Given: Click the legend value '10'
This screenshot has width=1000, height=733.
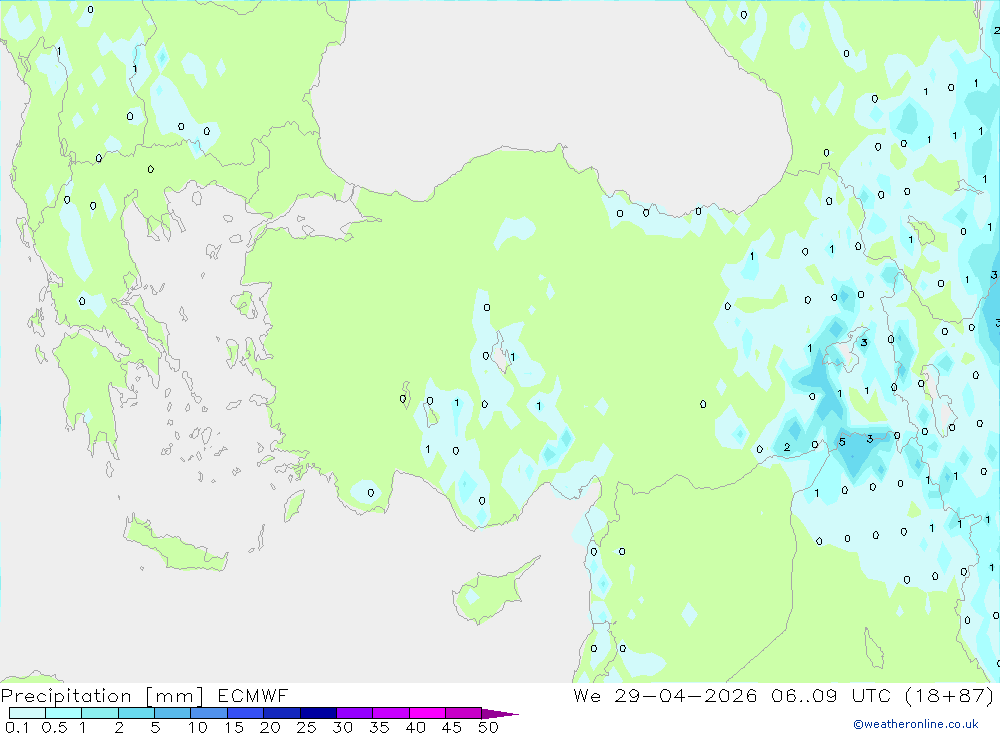Looking at the screenshot, I should point(198,727).
